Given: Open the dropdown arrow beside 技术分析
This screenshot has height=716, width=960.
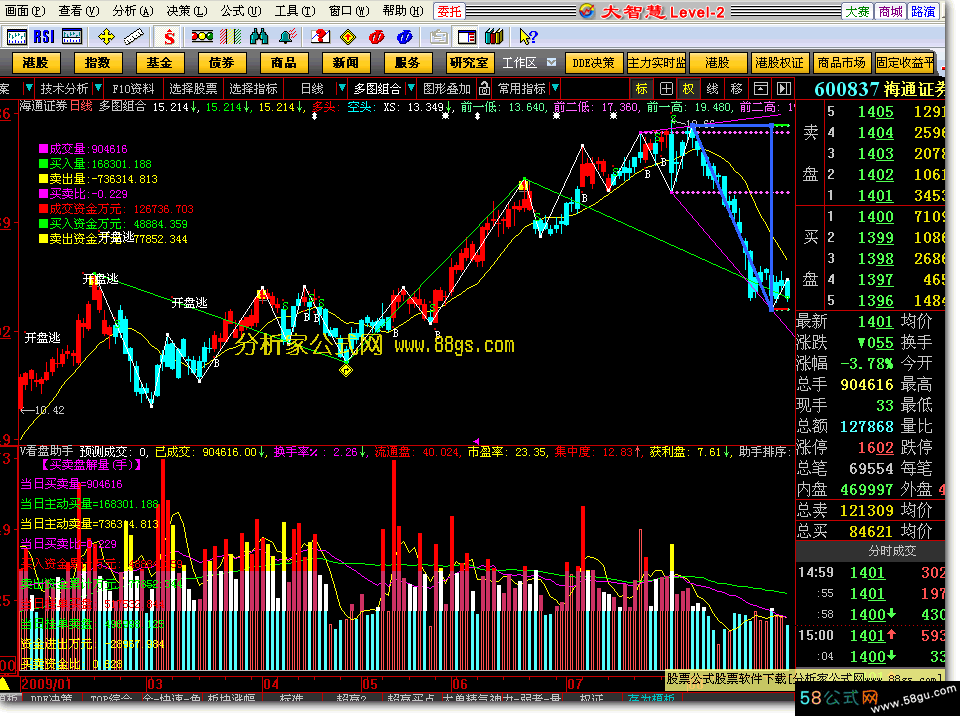Looking at the screenshot, I should (98, 89).
